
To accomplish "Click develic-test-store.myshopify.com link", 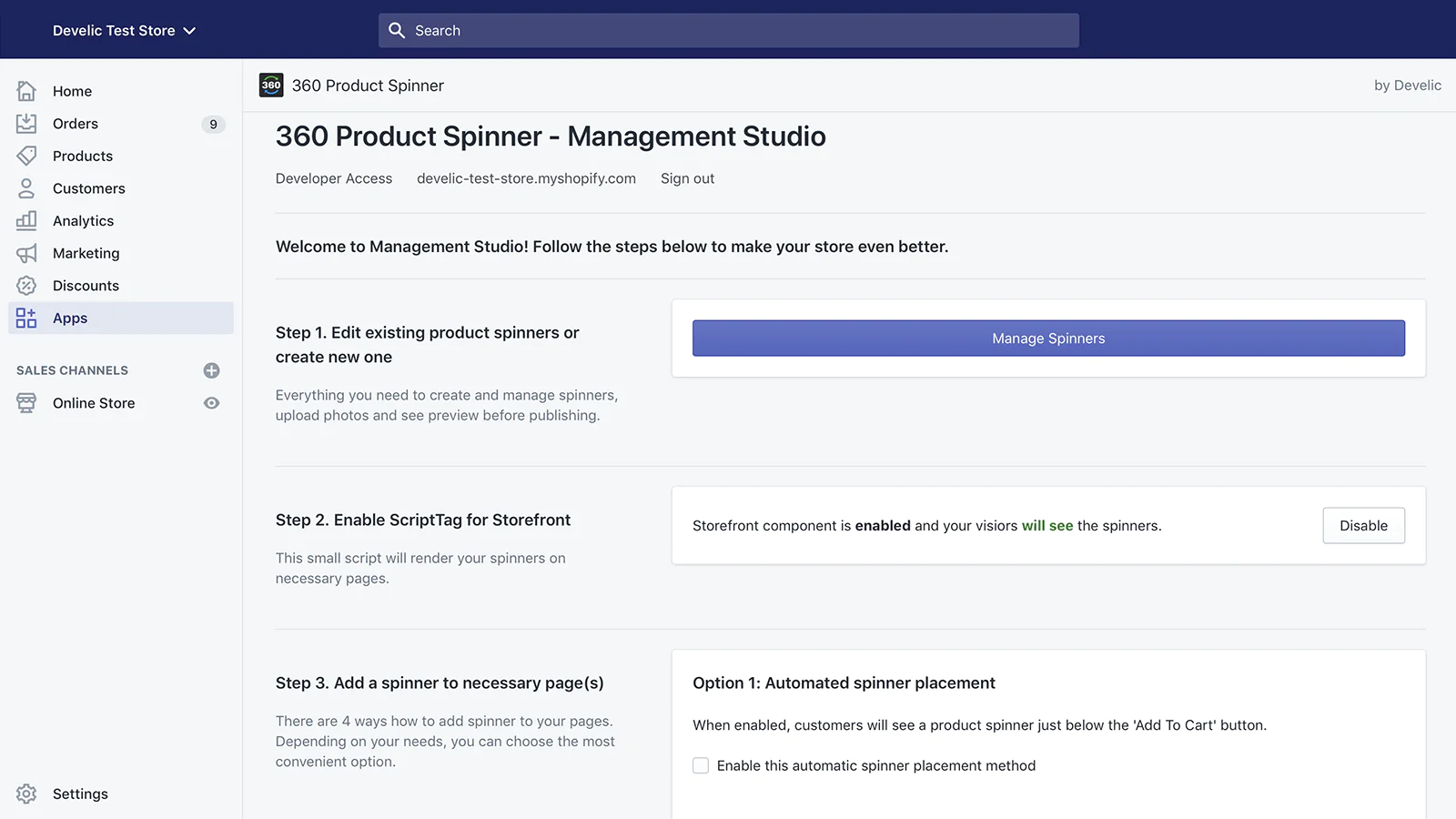I will [526, 178].
